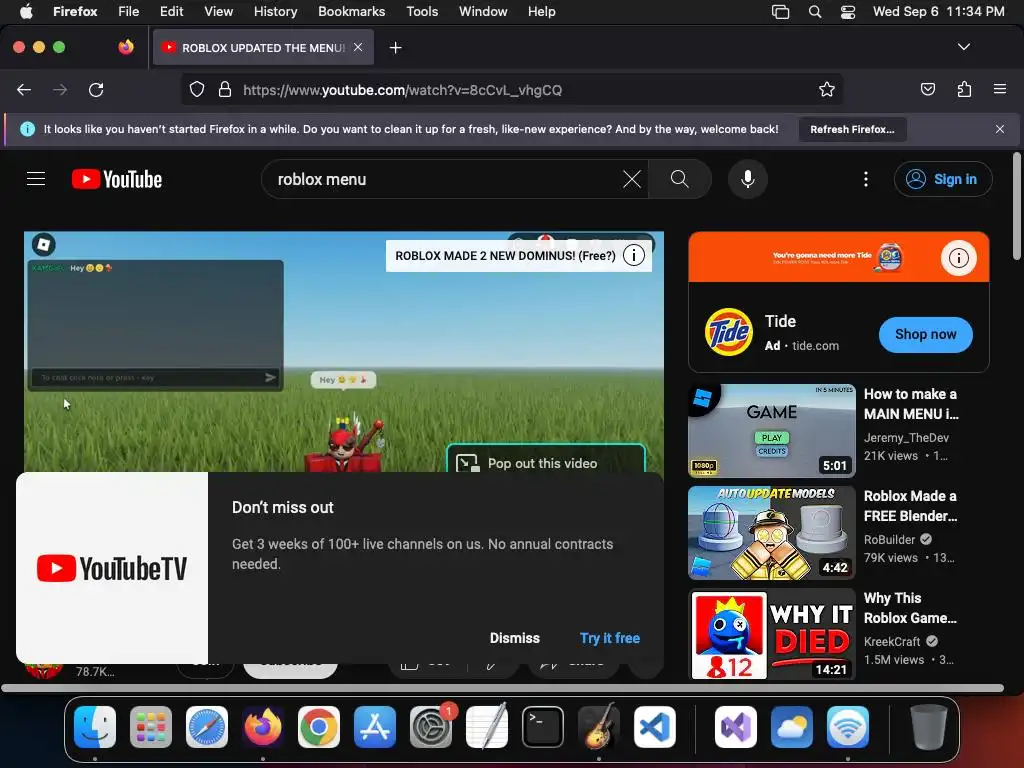The height and width of the screenshot is (768, 1024).
Task: Click the Sign in button
Action: pyautogui.click(x=943, y=179)
